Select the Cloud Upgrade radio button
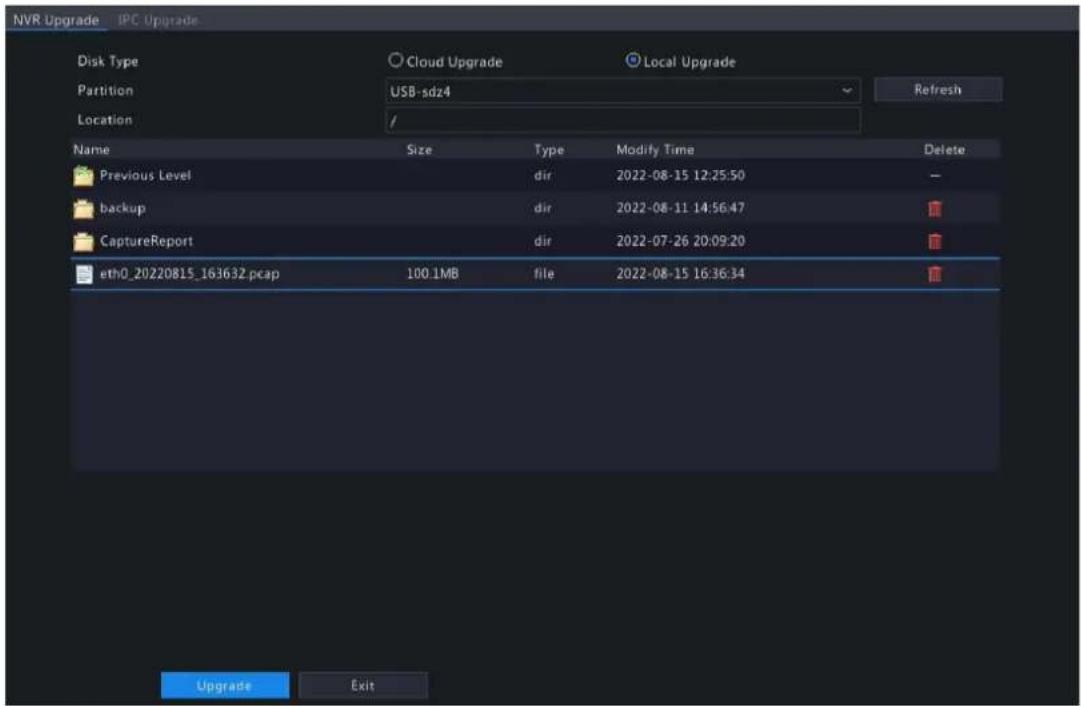Viewport: 1081px width, 706px height. pyautogui.click(x=395, y=61)
